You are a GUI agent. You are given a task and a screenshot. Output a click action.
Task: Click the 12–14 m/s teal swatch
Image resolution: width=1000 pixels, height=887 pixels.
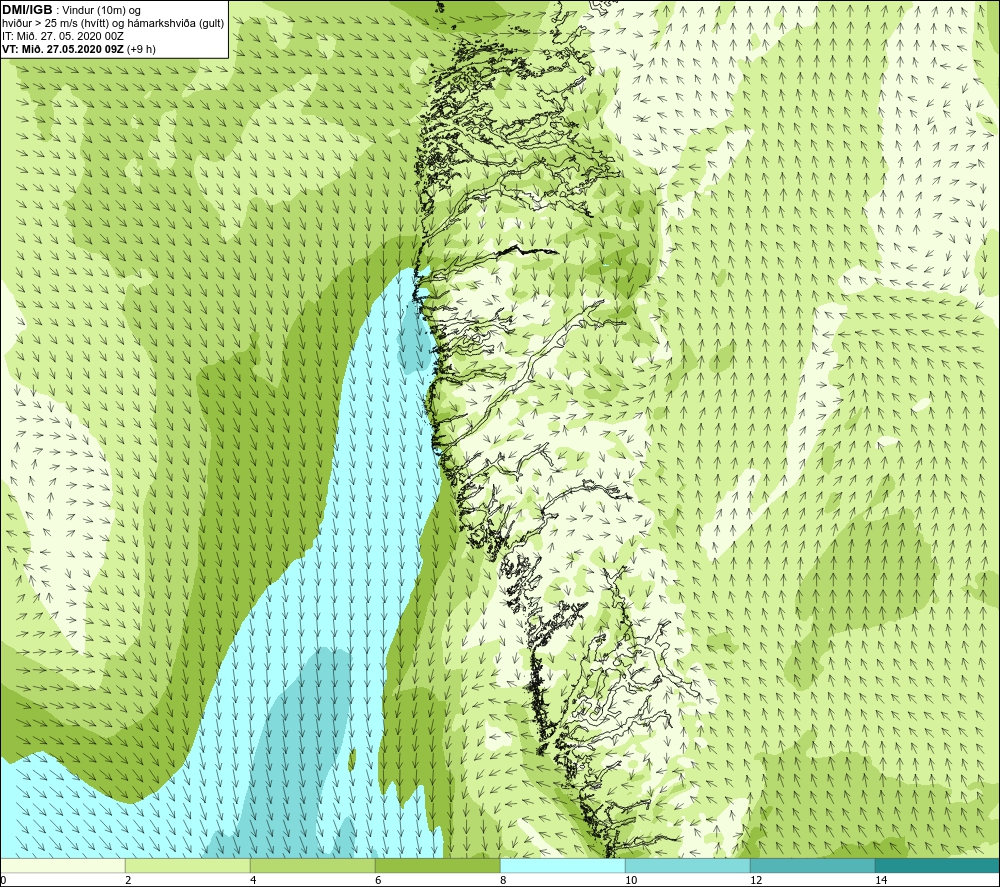click(812, 865)
